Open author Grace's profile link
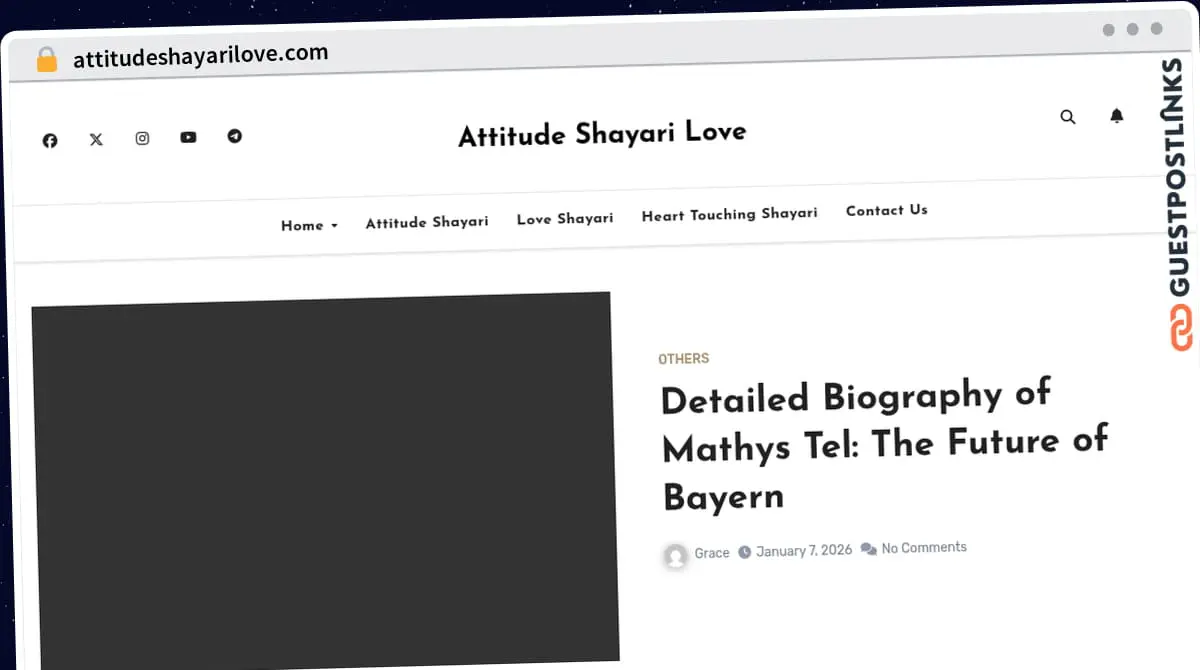The height and width of the screenshot is (670, 1200). tap(712, 553)
